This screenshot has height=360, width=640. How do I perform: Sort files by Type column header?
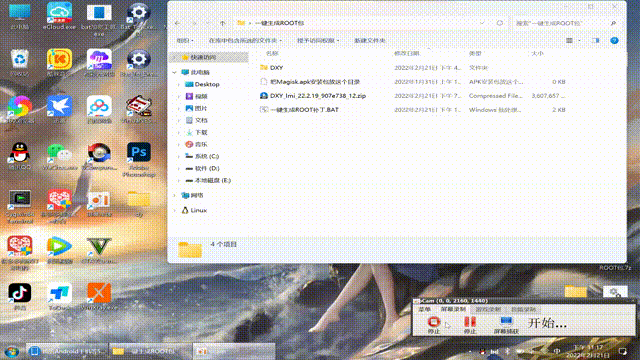475,53
